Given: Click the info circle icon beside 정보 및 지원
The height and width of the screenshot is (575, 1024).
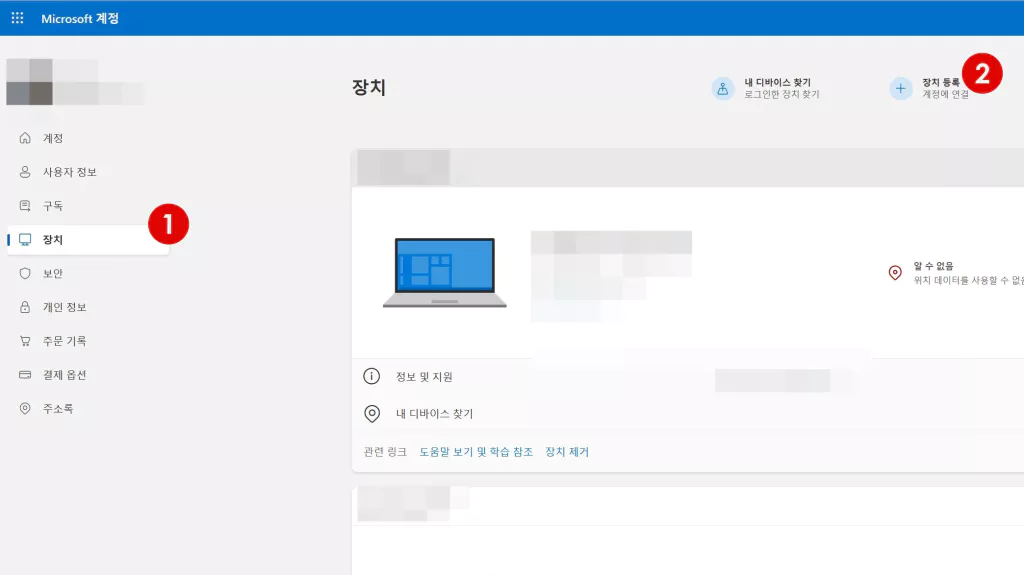Looking at the screenshot, I should (x=372, y=376).
